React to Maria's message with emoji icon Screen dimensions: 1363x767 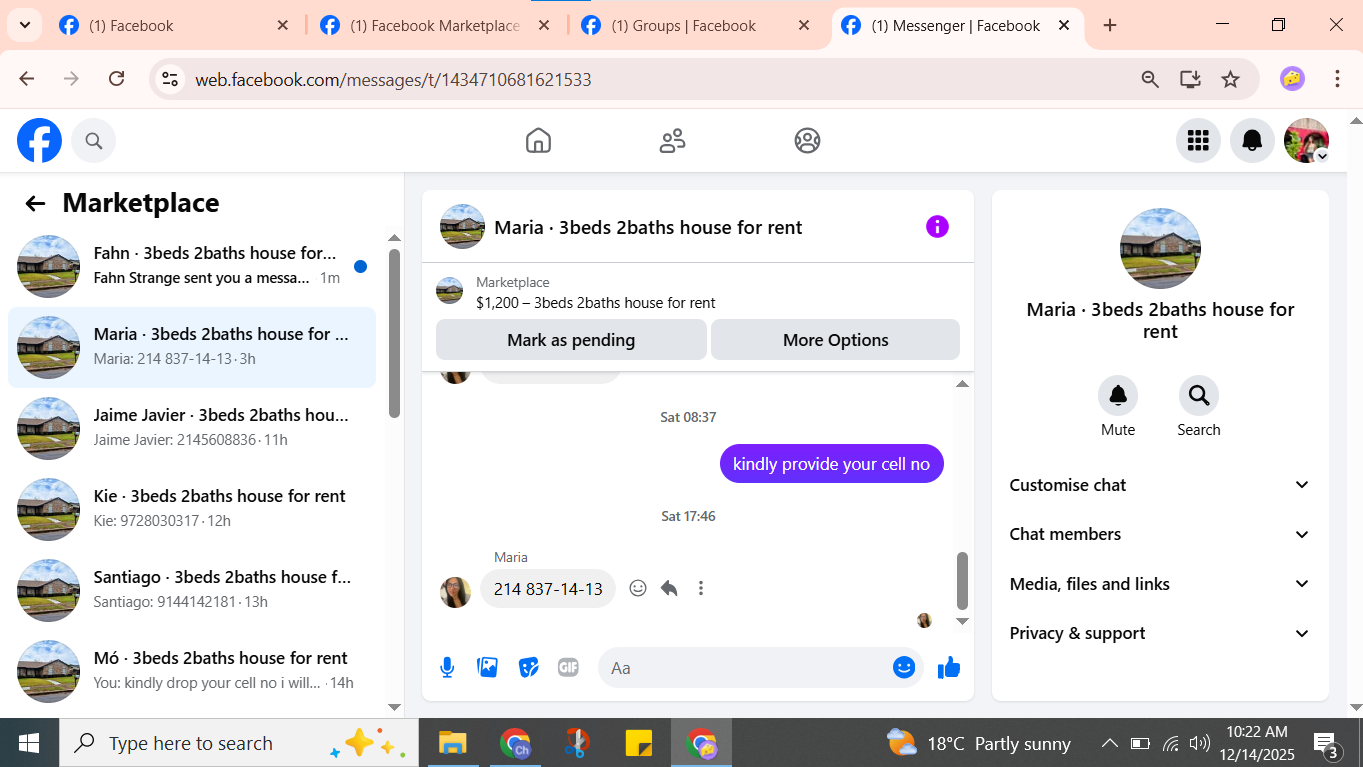pyautogui.click(x=638, y=588)
